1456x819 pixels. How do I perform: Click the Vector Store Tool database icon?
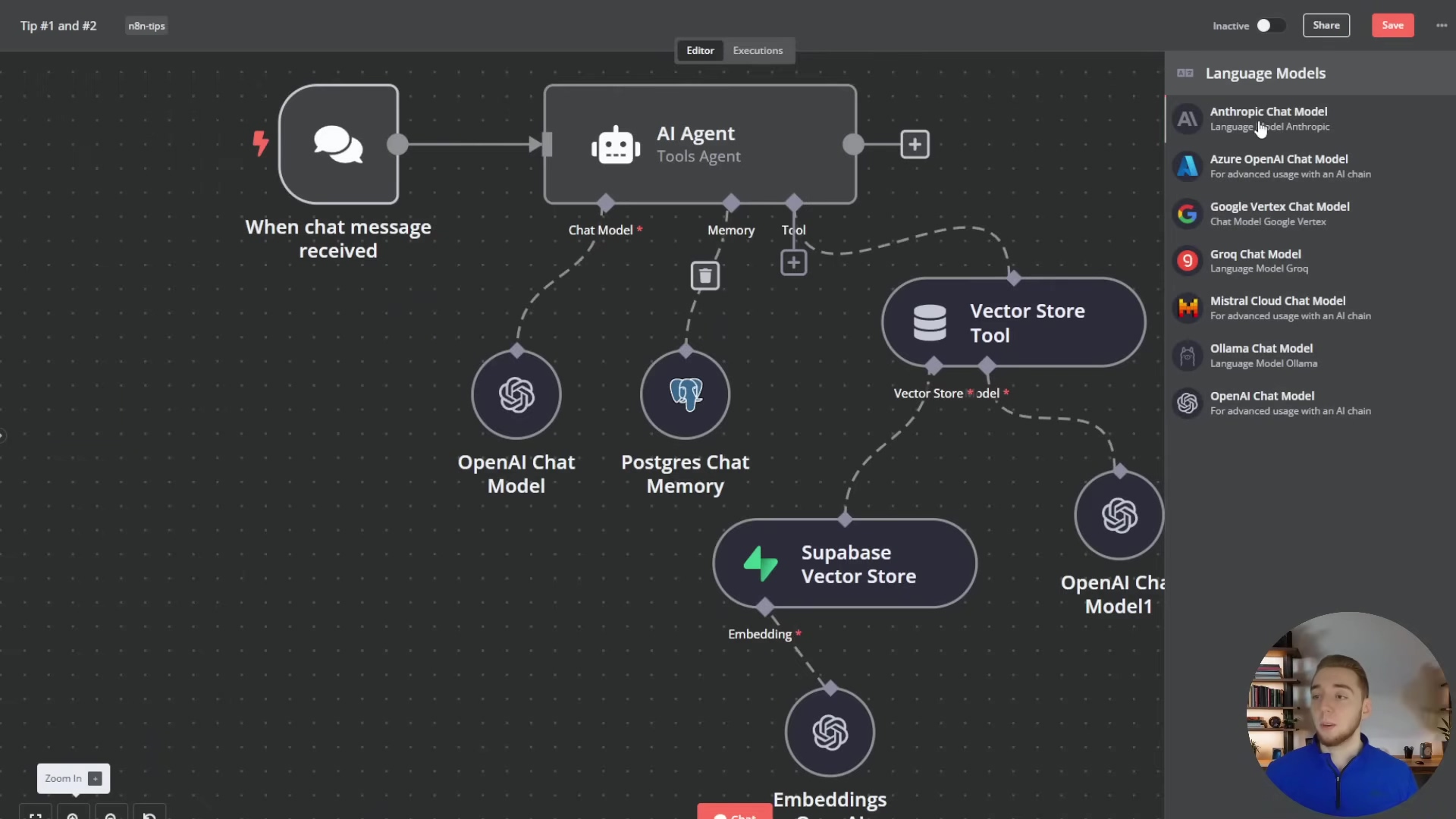930,322
